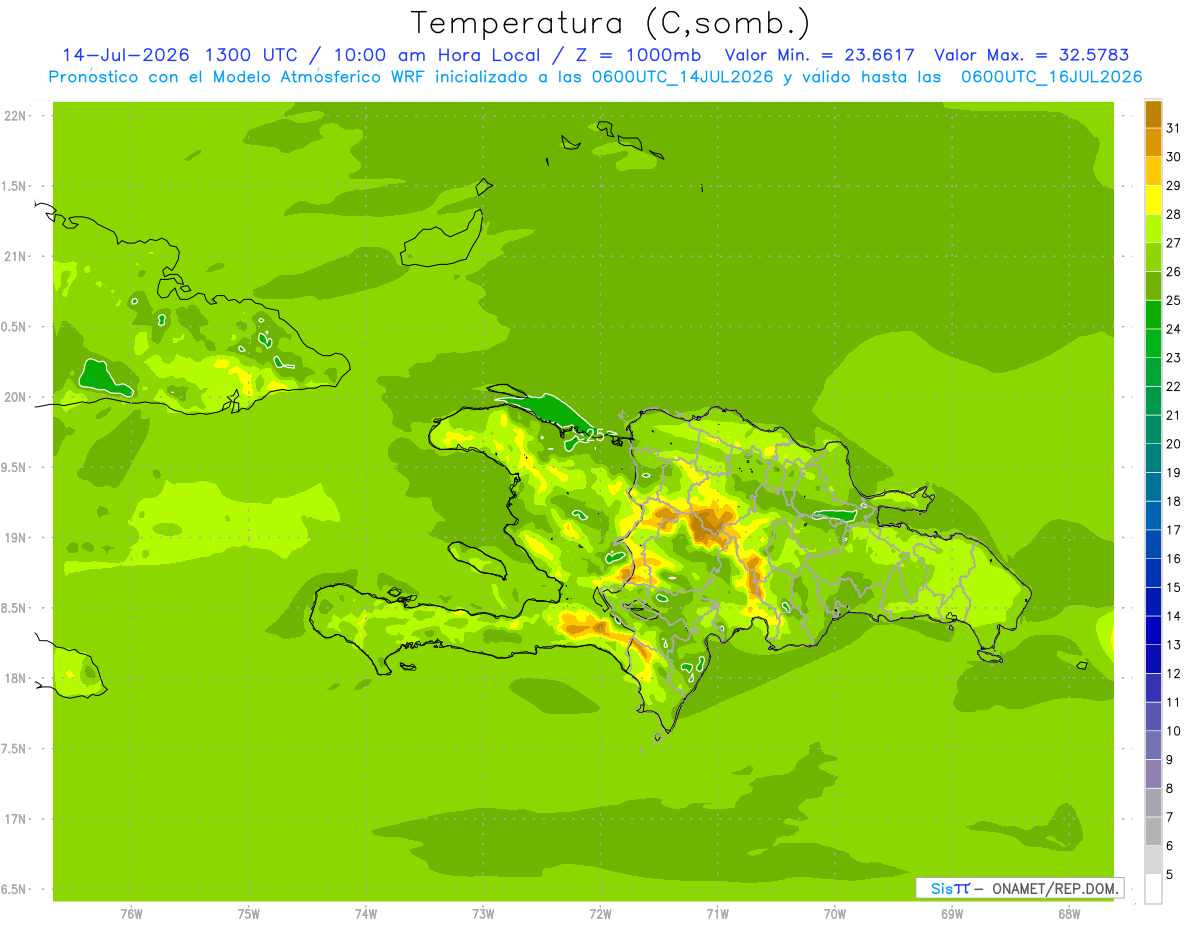Pick the green swatch between legend 26 and 27
Screen dimensions: 1200x927
click(x=1153, y=257)
